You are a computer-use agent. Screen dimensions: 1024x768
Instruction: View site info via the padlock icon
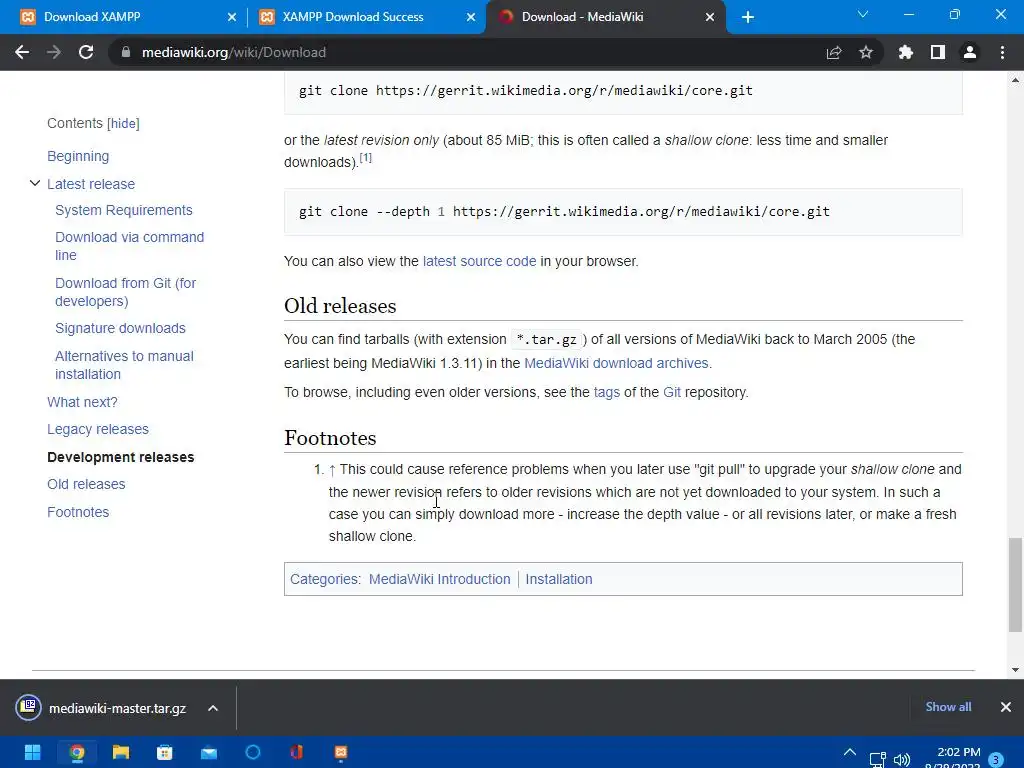125,52
